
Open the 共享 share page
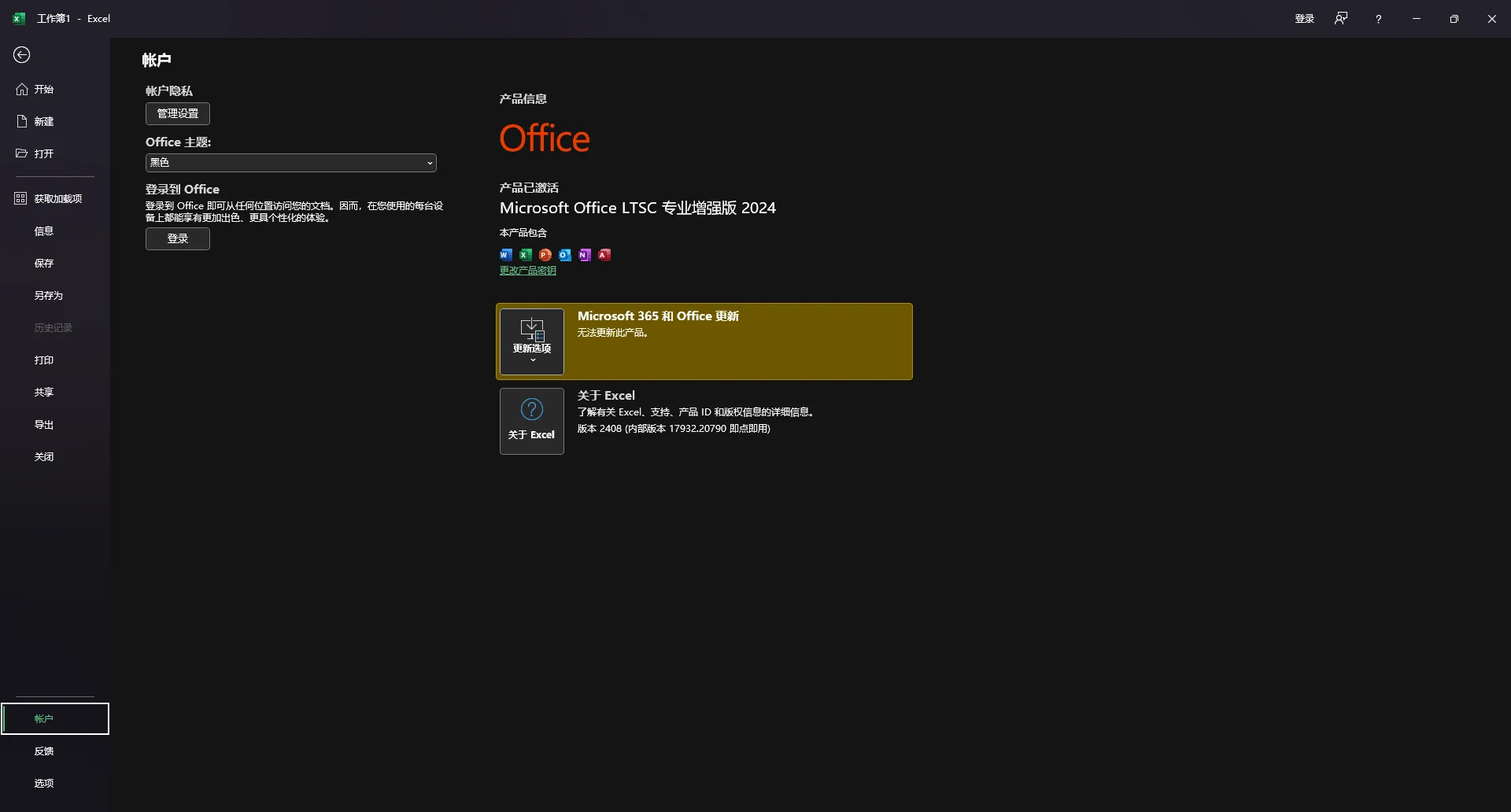click(55, 392)
